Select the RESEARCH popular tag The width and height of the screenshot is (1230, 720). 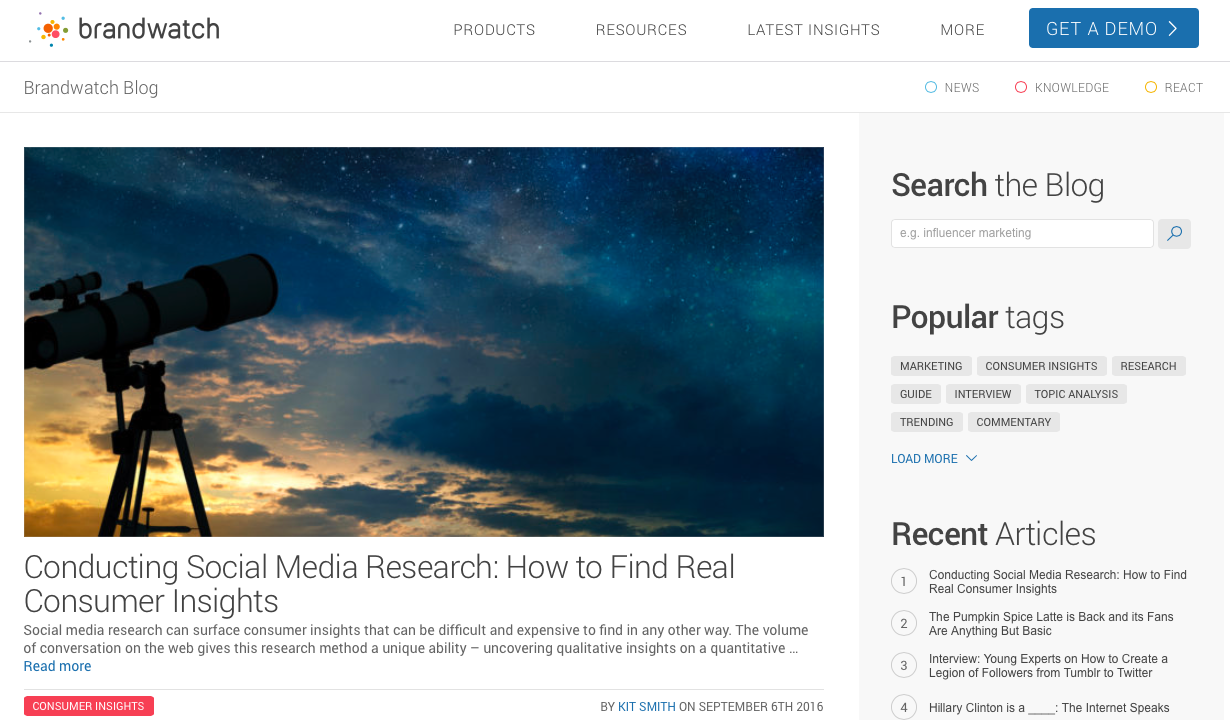[x=1148, y=366]
